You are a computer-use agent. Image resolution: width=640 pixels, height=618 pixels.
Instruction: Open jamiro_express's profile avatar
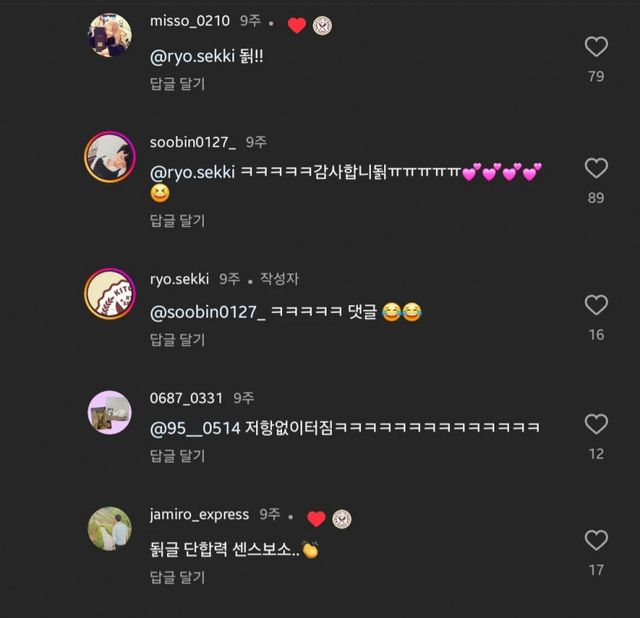click(109, 529)
